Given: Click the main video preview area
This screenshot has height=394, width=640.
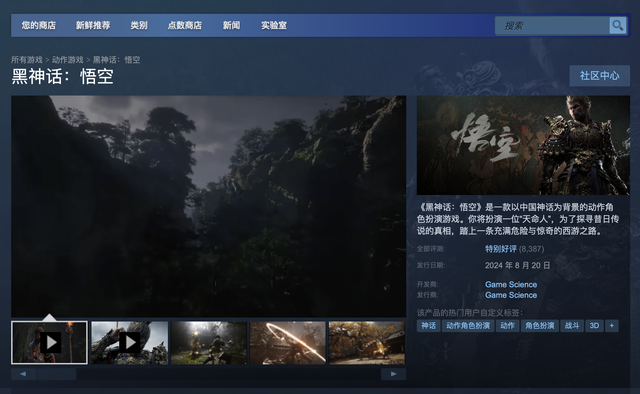Looking at the screenshot, I should (x=209, y=207).
